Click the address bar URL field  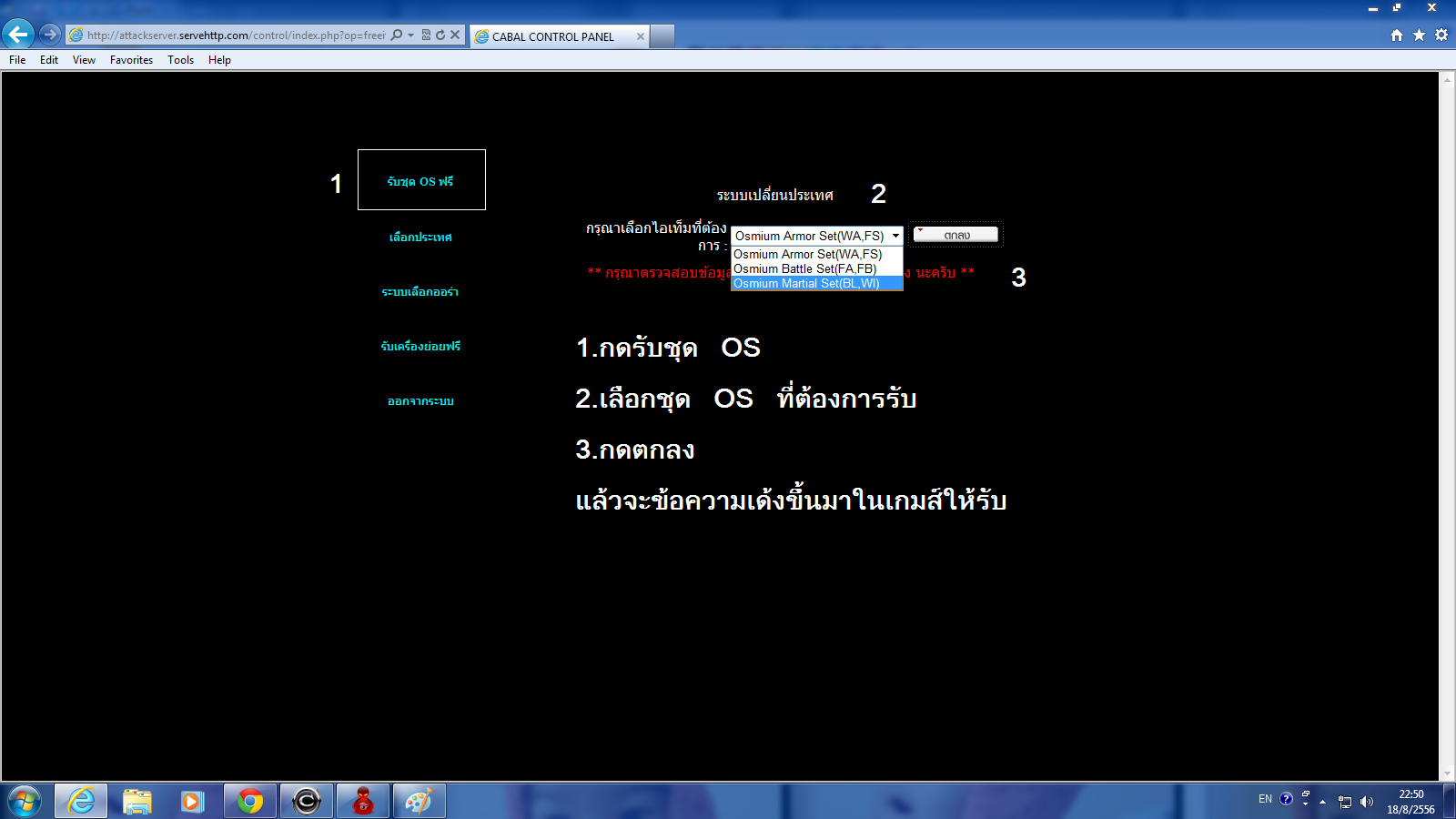236,35
